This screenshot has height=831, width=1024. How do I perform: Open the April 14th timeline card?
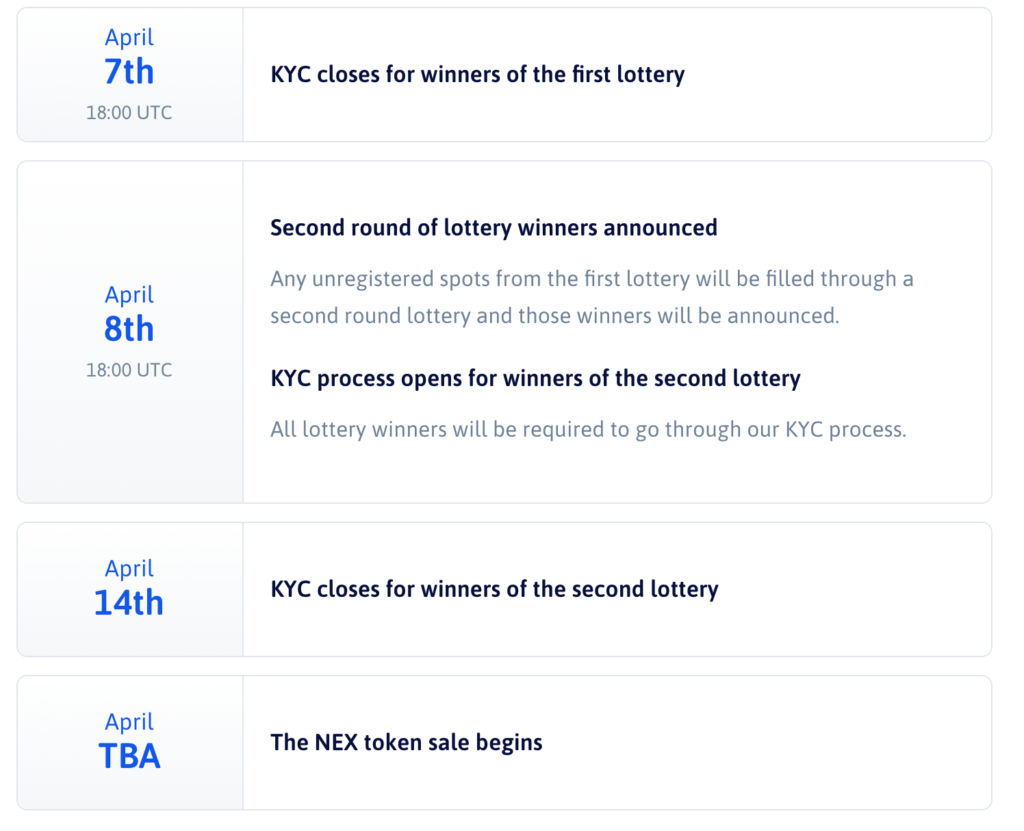504,589
